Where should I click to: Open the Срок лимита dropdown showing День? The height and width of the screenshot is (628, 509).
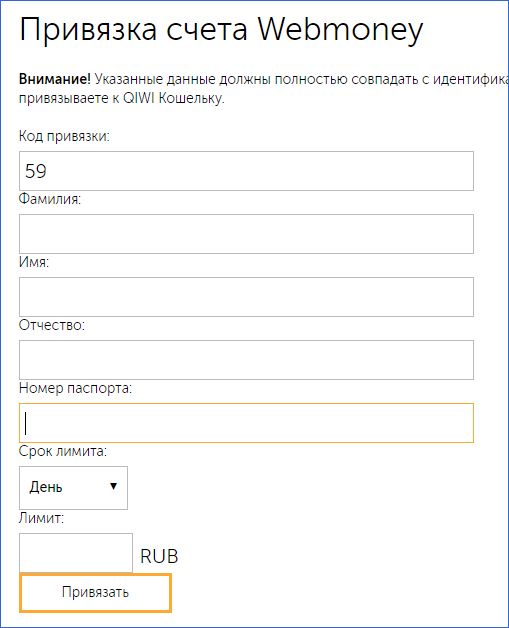pos(73,488)
